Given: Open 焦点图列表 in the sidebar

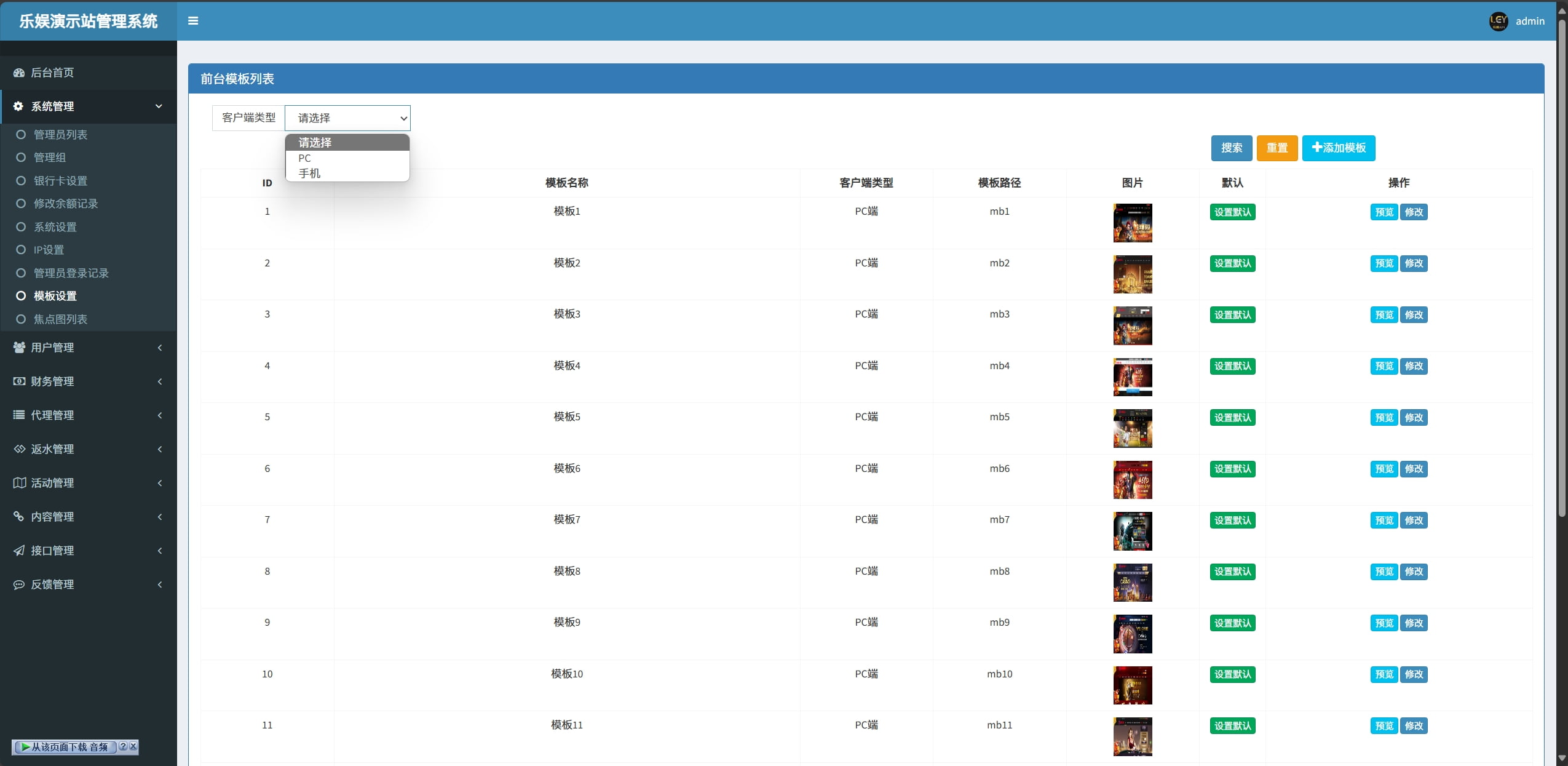Looking at the screenshot, I should pos(60,319).
